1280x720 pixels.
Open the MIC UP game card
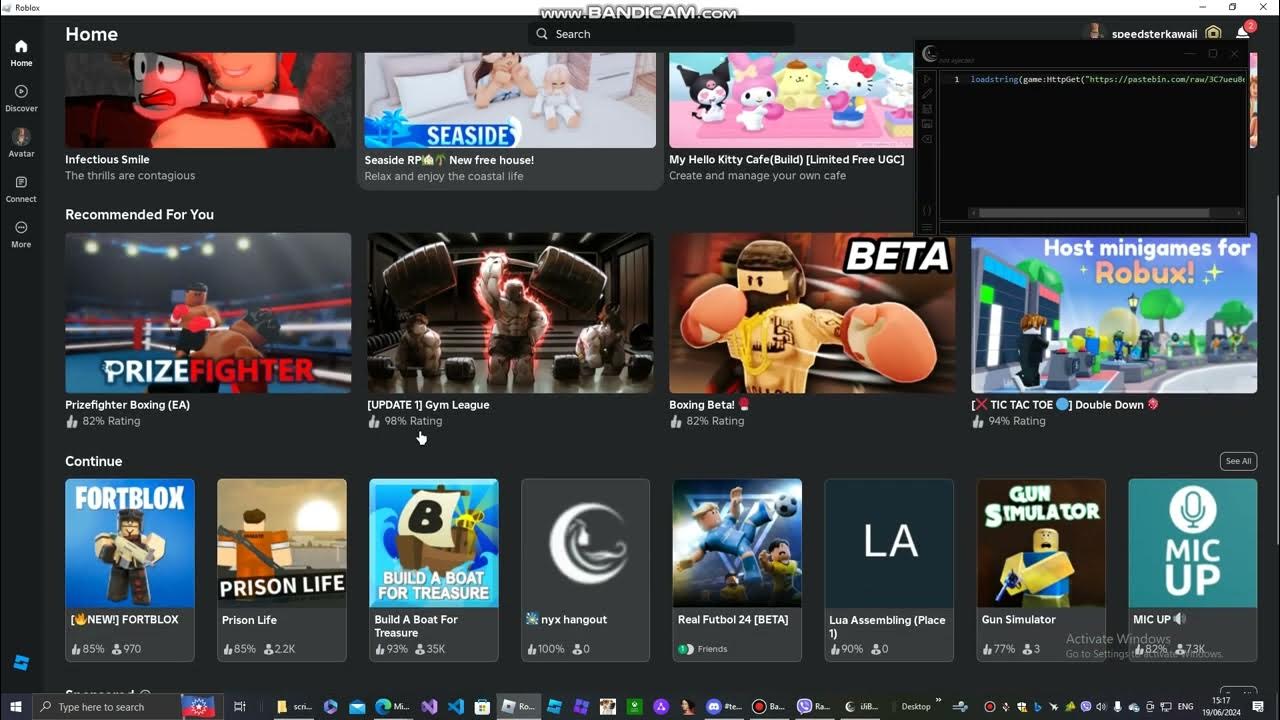click(1193, 570)
